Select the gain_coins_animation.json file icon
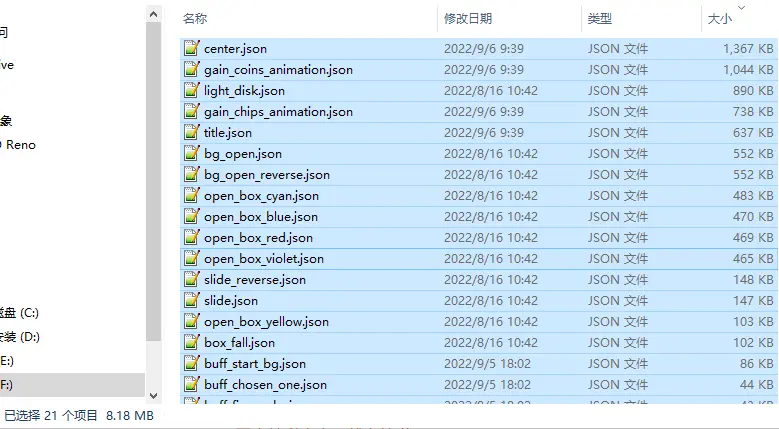This screenshot has height=429, width=779. 191,70
